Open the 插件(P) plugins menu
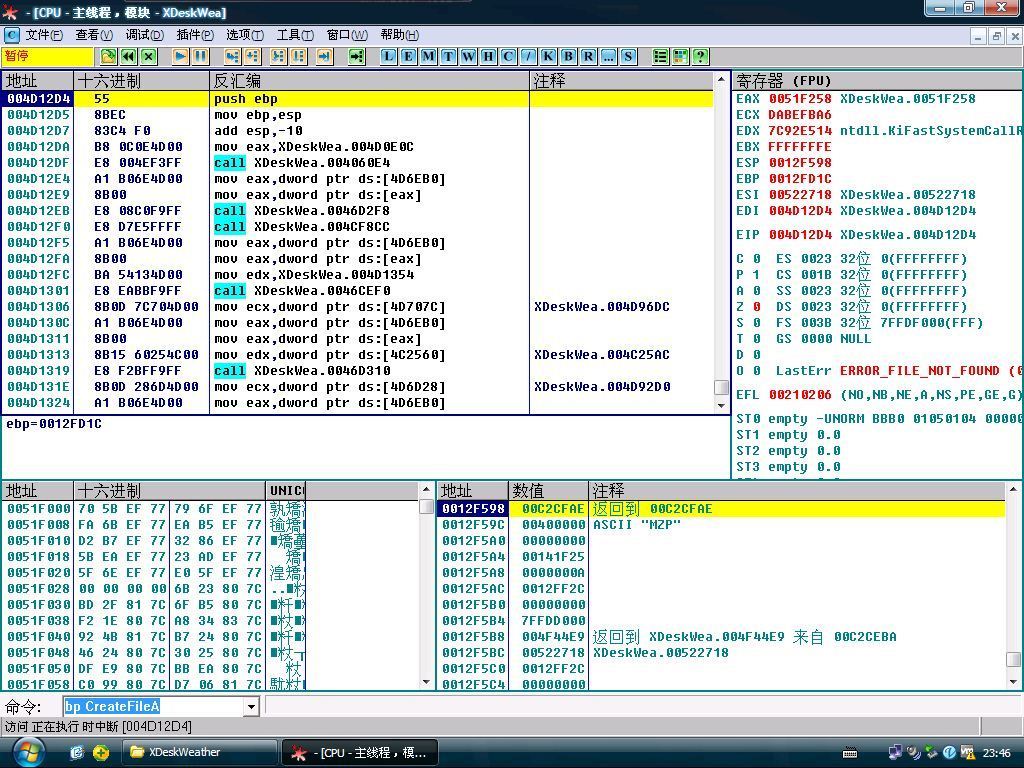Screen dimensions: 1024x768 pos(195,35)
